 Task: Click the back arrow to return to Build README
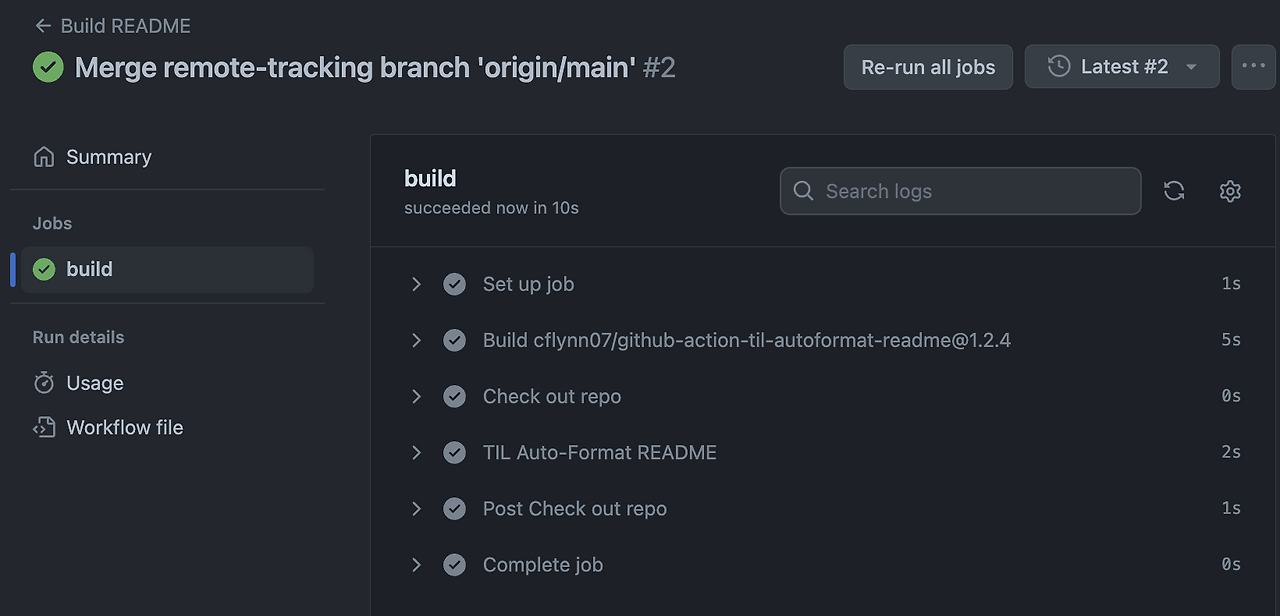[42, 25]
